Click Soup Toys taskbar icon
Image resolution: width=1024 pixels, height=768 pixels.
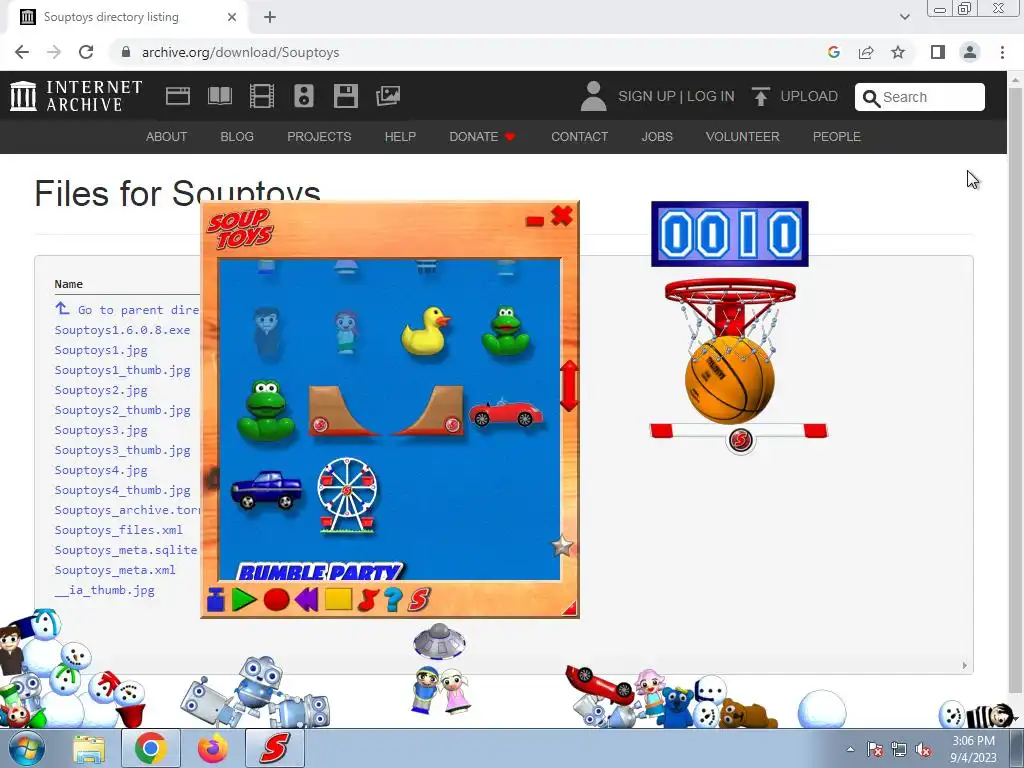coord(274,748)
